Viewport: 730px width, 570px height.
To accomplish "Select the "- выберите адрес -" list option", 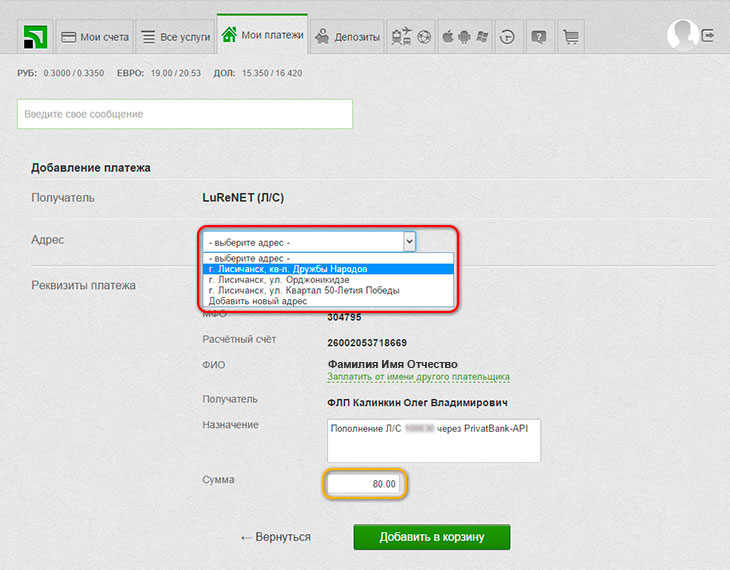I will tap(328, 258).
